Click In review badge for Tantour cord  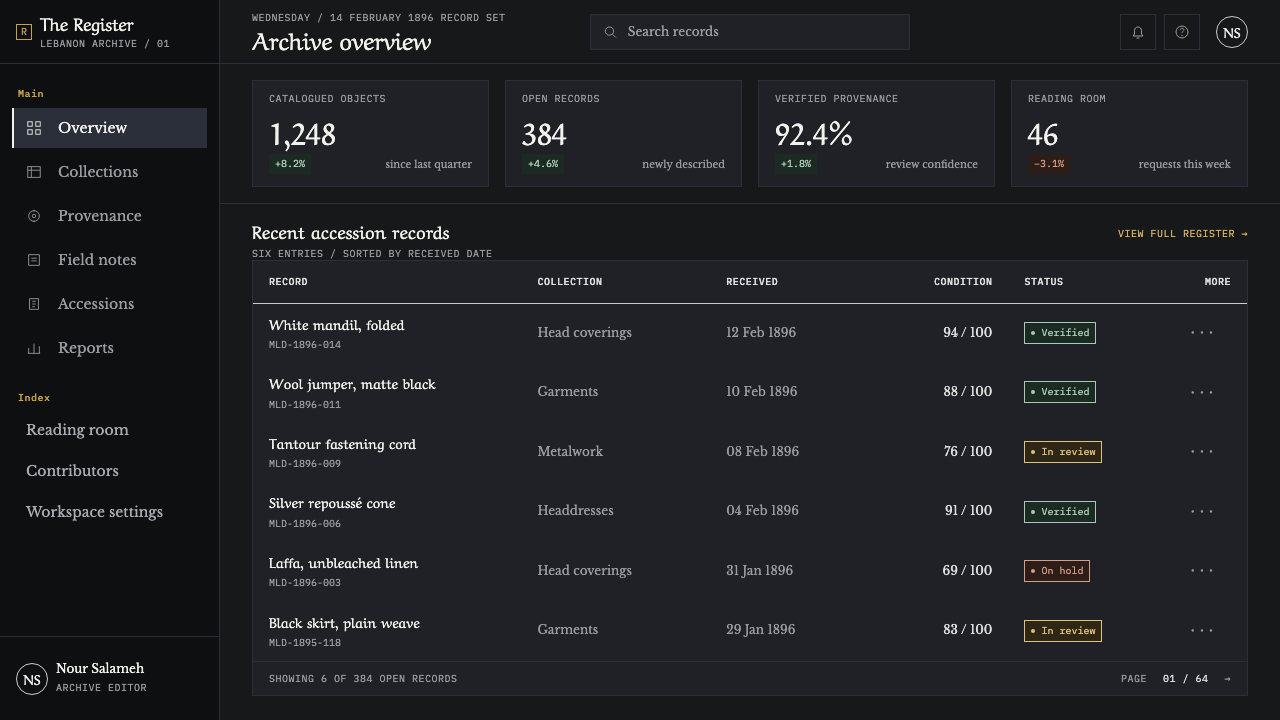(x=1063, y=452)
